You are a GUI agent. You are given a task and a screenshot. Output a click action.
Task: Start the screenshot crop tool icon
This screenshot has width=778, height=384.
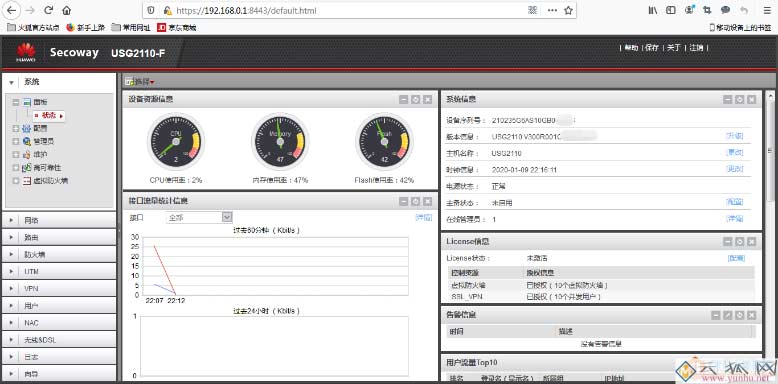coord(707,10)
